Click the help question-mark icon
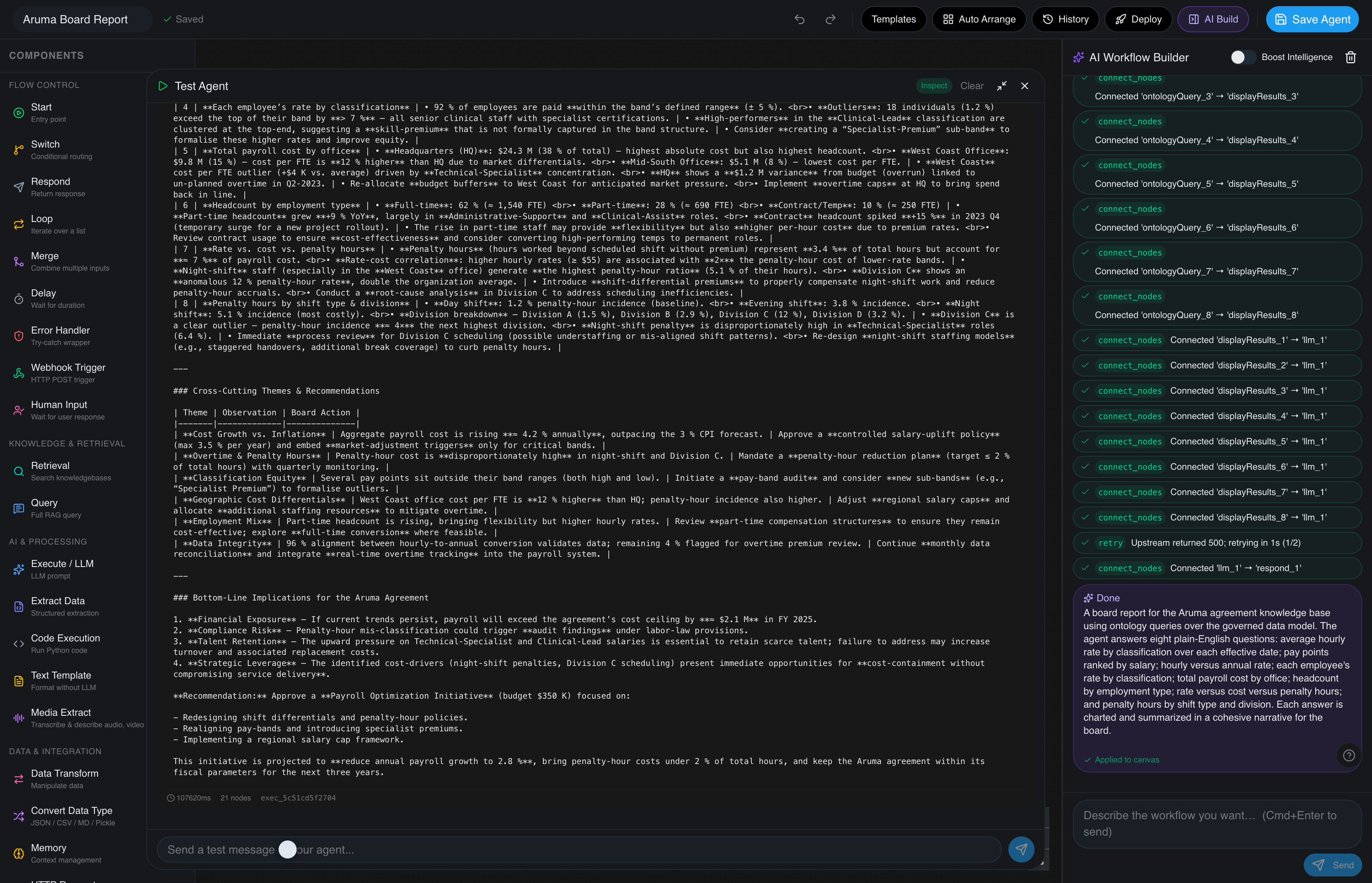This screenshot has height=883, width=1372. tap(1349, 756)
